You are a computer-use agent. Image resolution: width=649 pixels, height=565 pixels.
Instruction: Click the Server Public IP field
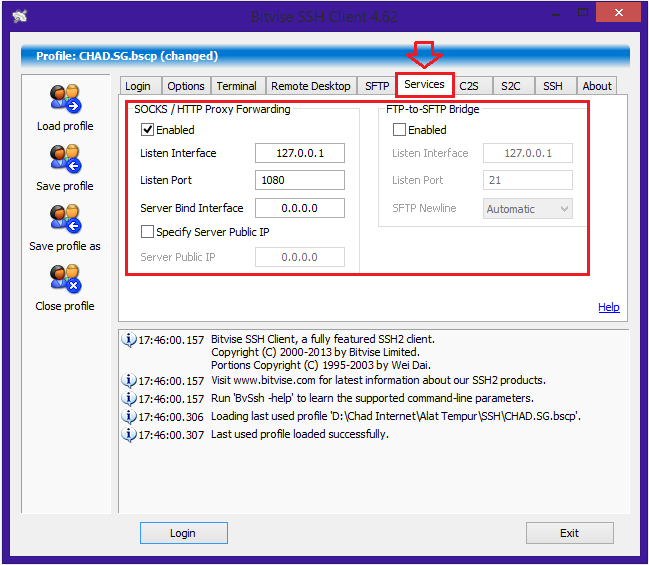(x=300, y=257)
